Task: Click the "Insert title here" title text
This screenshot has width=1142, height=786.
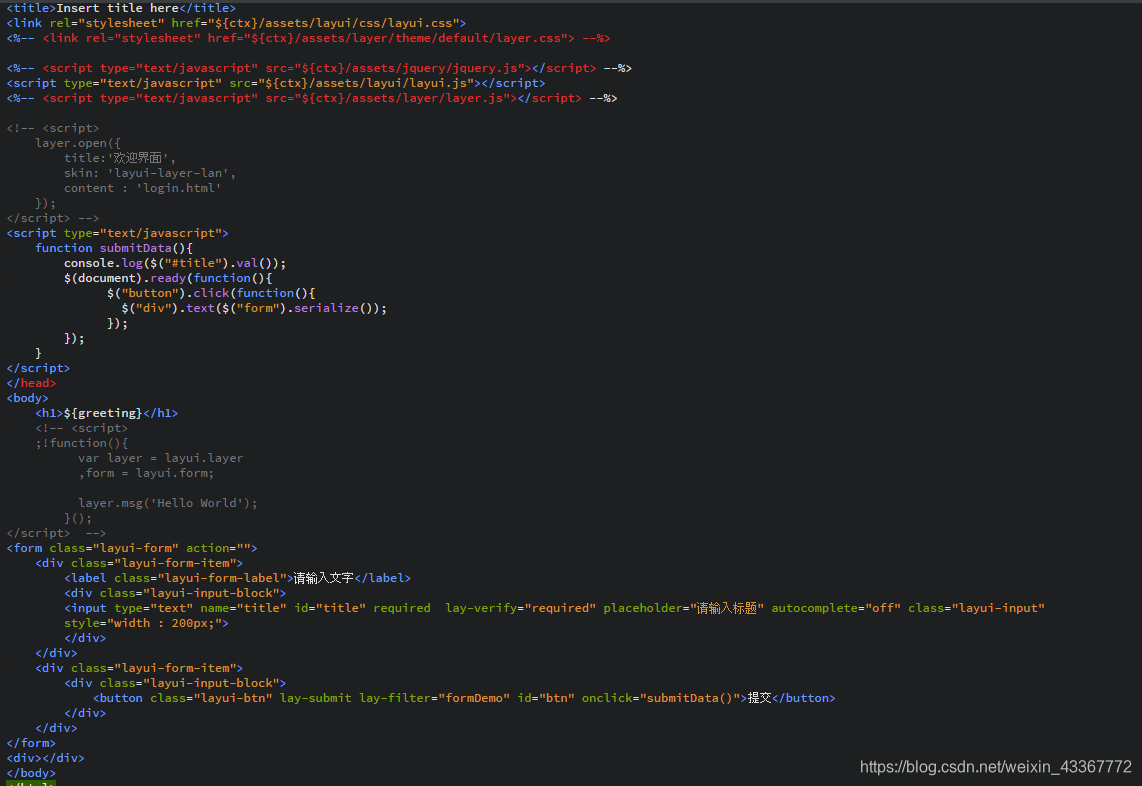Action: click(117, 8)
